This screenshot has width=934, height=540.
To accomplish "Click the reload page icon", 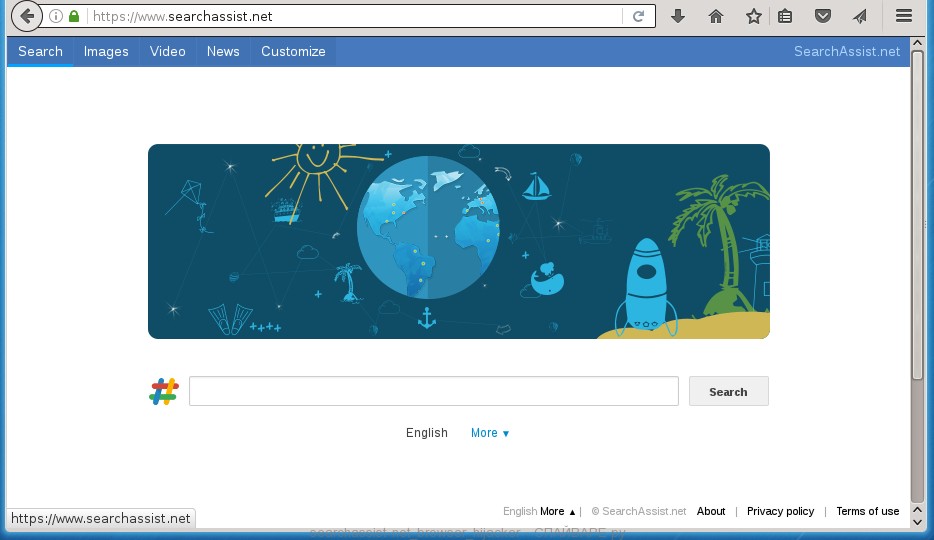I will [x=637, y=16].
